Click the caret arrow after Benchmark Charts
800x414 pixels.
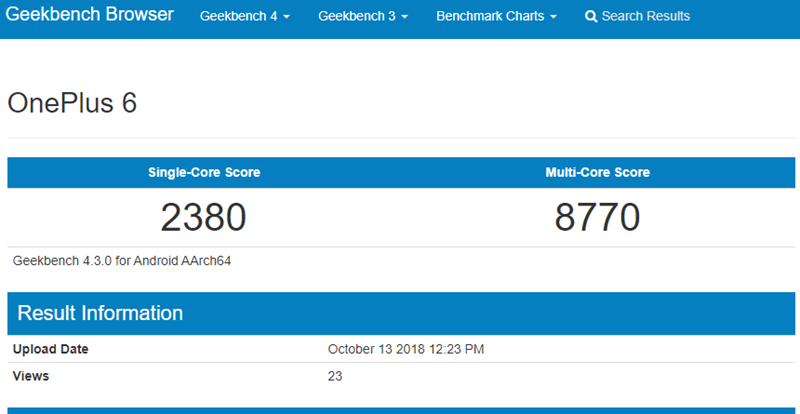point(554,18)
